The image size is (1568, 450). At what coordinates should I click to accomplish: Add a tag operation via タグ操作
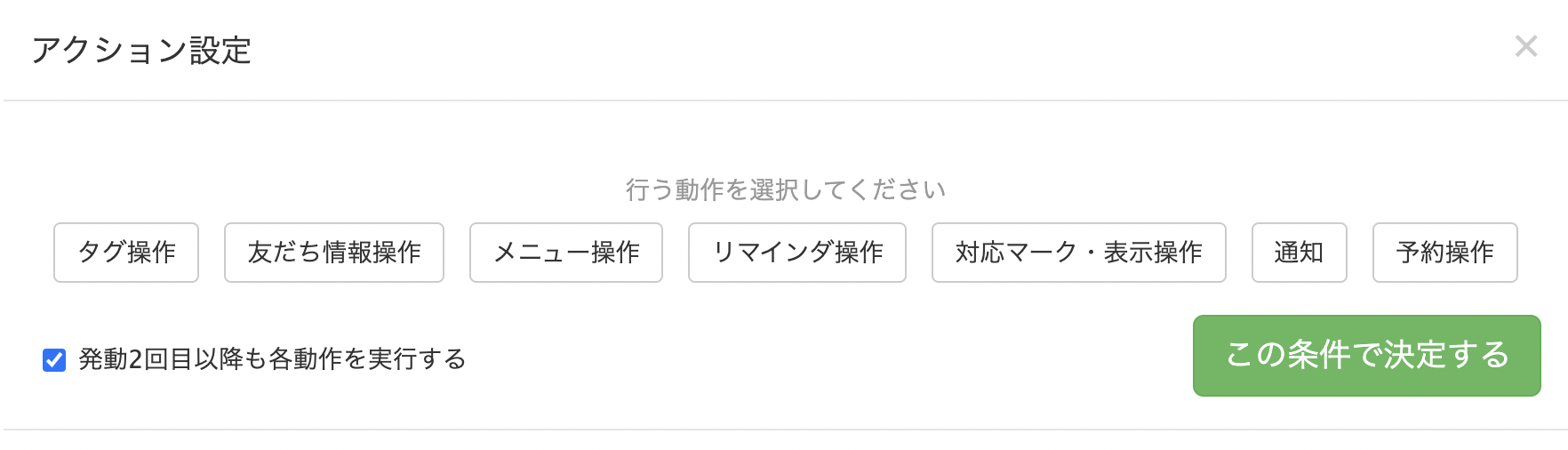pyautogui.click(x=126, y=253)
